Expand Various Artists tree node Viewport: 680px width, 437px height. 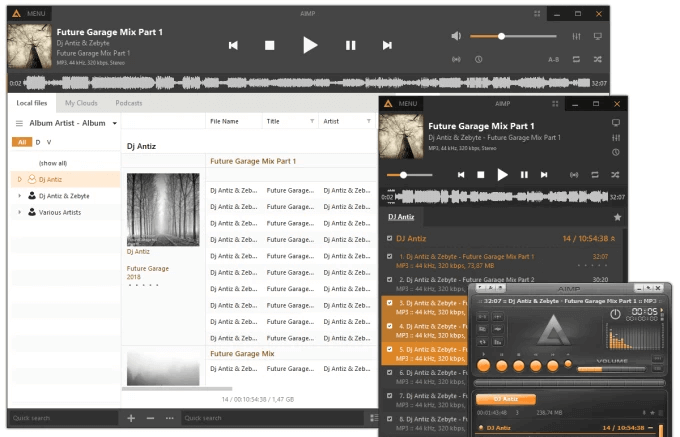pyautogui.click(x=20, y=212)
